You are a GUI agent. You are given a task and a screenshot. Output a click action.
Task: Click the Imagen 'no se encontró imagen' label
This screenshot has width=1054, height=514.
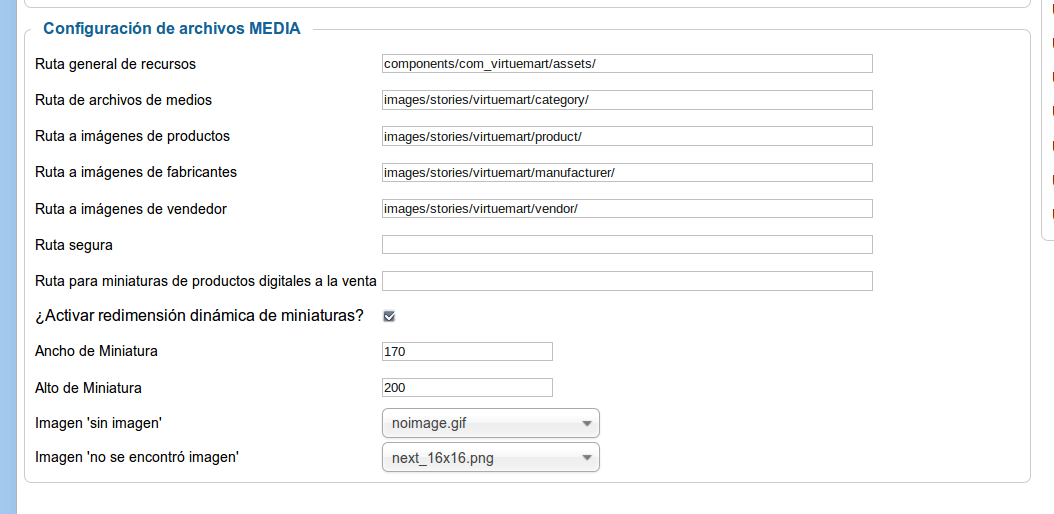137,458
